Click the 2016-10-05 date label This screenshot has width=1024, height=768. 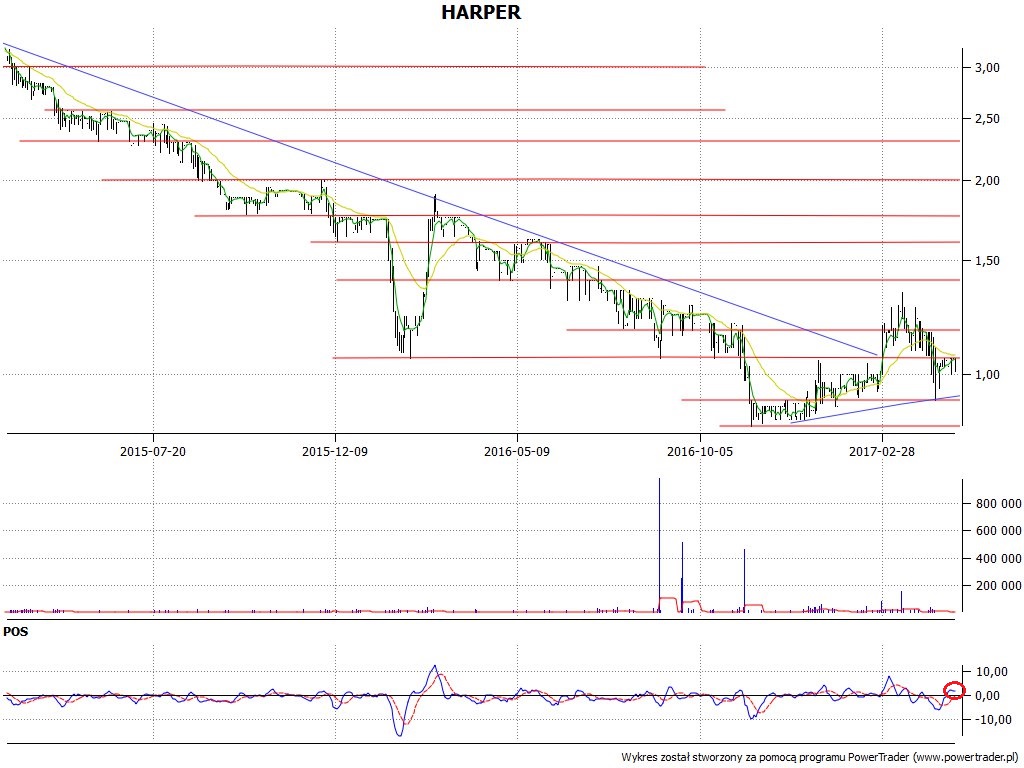(x=699, y=451)
